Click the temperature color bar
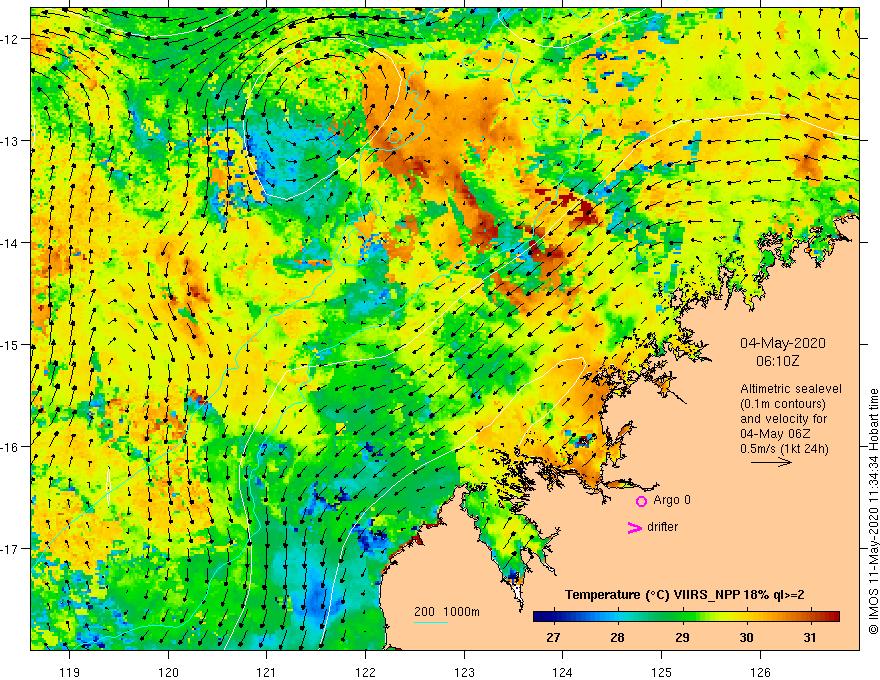This screenshot has height=680, width=880. coord(686,617)
